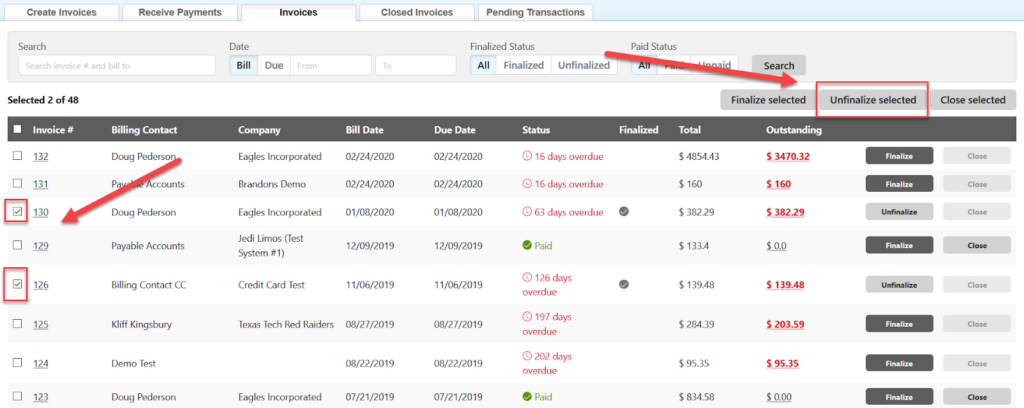
Task: Open invoice number 125 link
Action: [41, 324]
